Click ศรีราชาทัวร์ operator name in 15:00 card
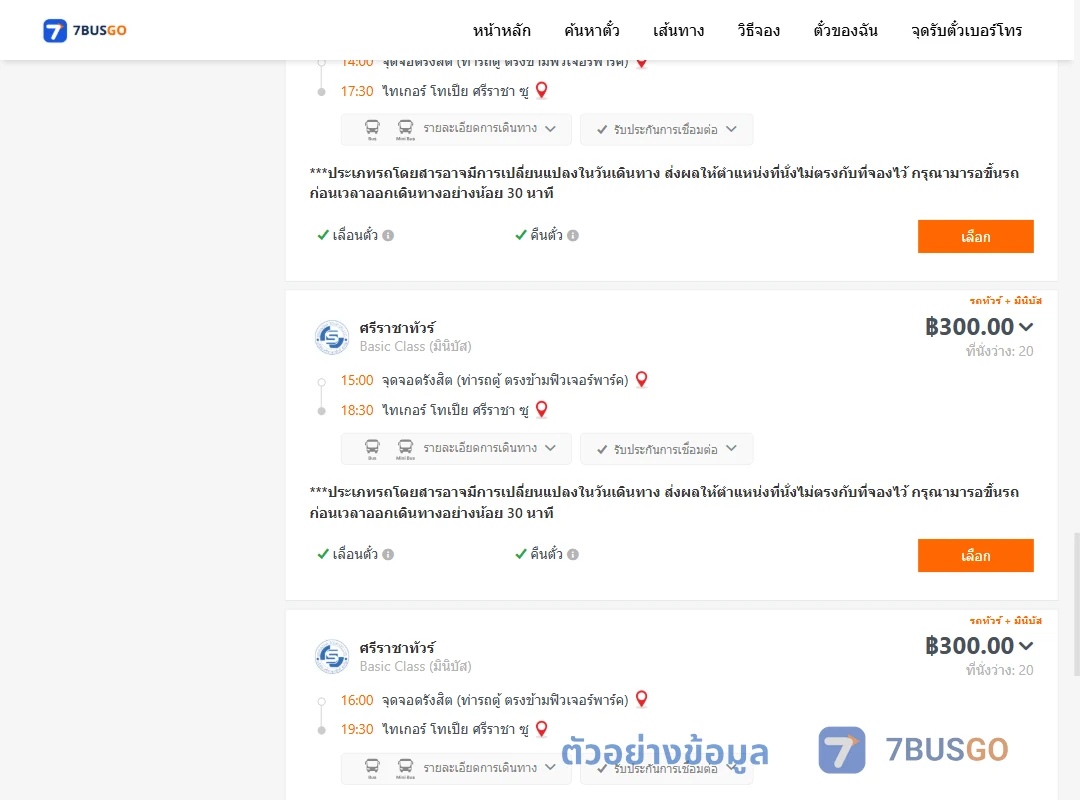 tap(397, 327)
